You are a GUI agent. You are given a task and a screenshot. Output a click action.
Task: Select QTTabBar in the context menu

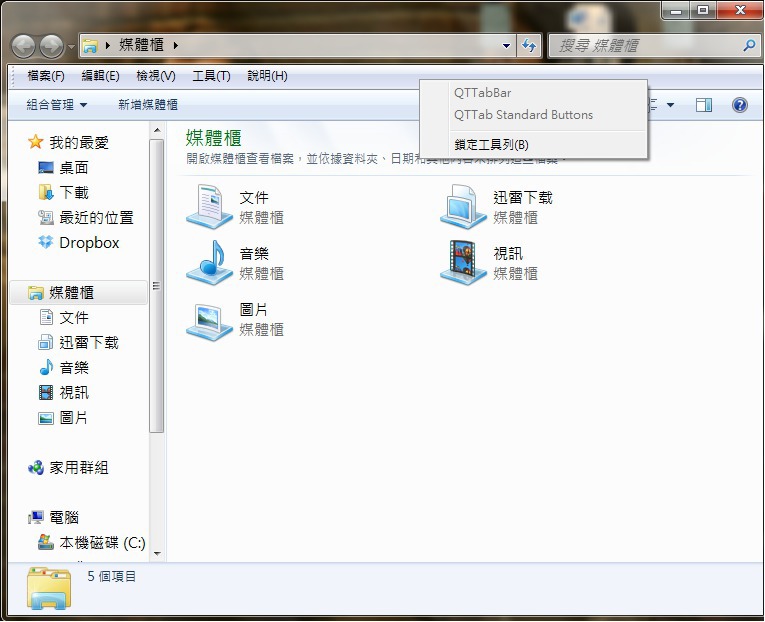533,93
